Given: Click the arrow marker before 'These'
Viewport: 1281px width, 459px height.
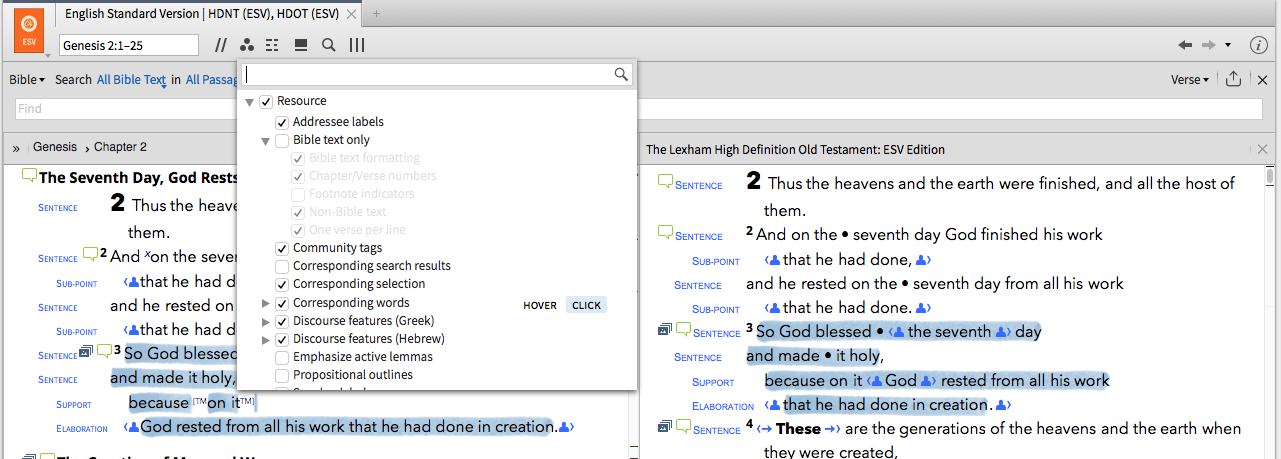Looking at the screenshot, I should pos(765,429).
